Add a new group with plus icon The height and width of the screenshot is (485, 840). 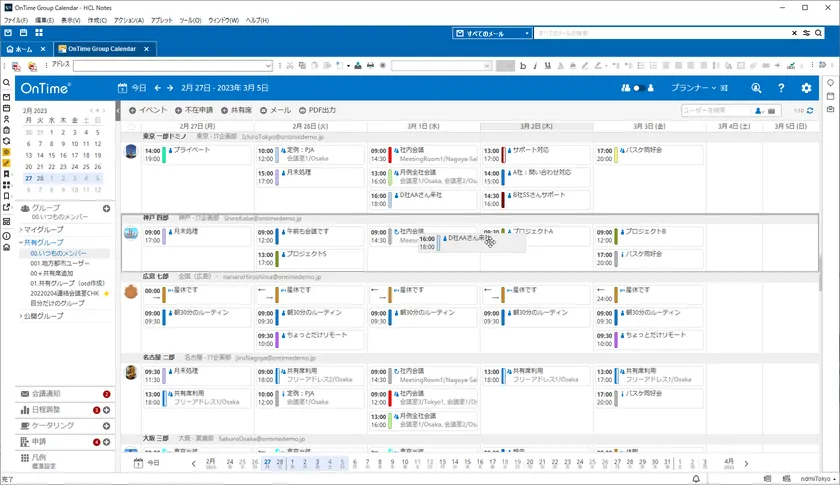(x=106, y=208)
